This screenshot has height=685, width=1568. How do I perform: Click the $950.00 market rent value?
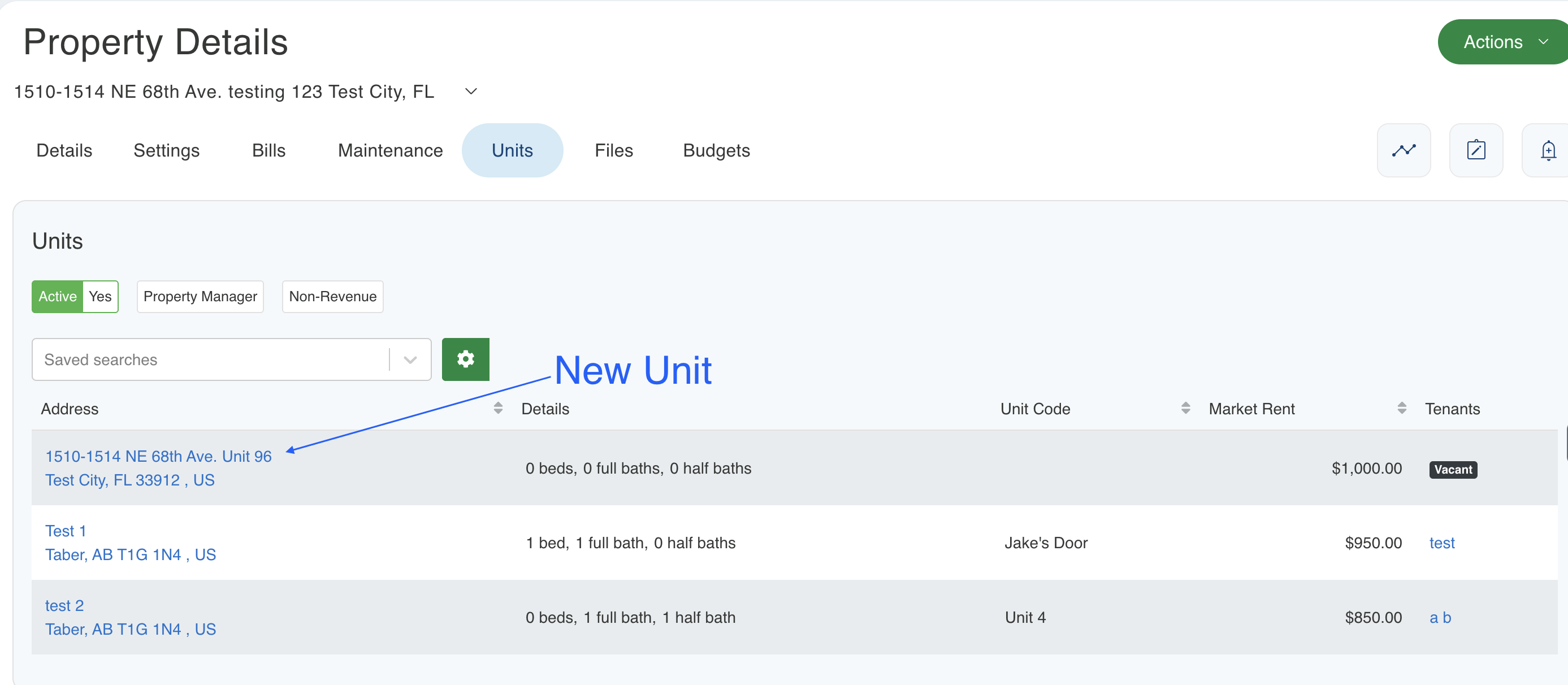point(1373,543)
